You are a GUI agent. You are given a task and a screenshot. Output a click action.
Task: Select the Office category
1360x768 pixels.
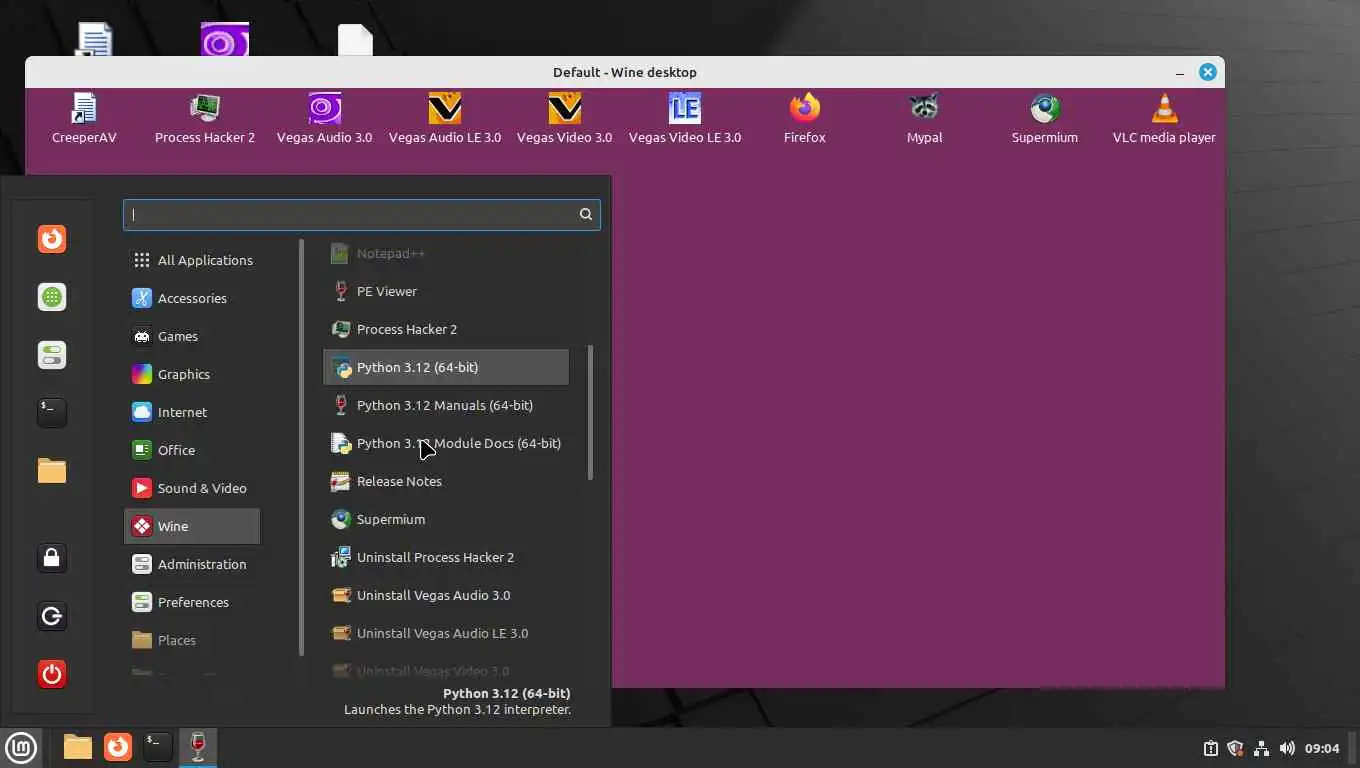(x=192, y=450)
